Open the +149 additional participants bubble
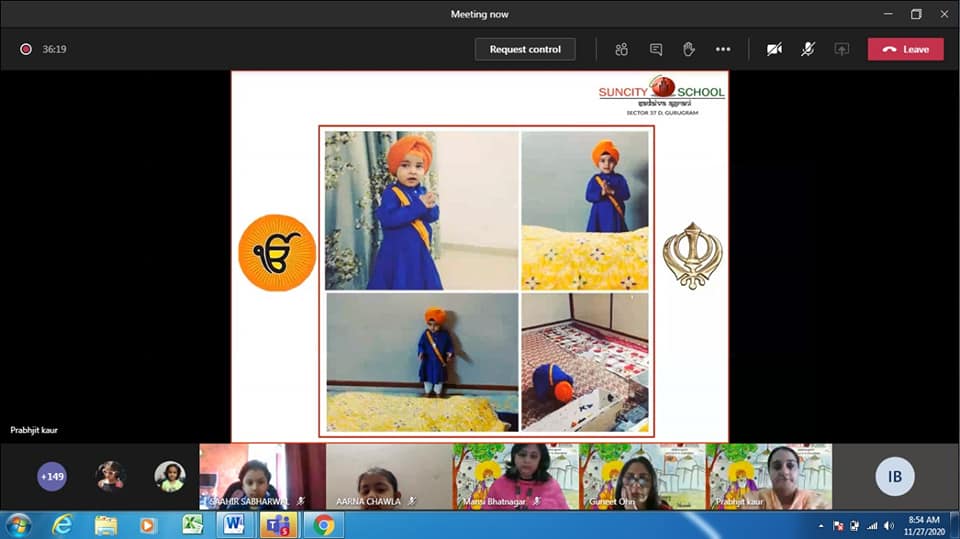This screenshot has height=539, width=960. click(x=52, y=477)
